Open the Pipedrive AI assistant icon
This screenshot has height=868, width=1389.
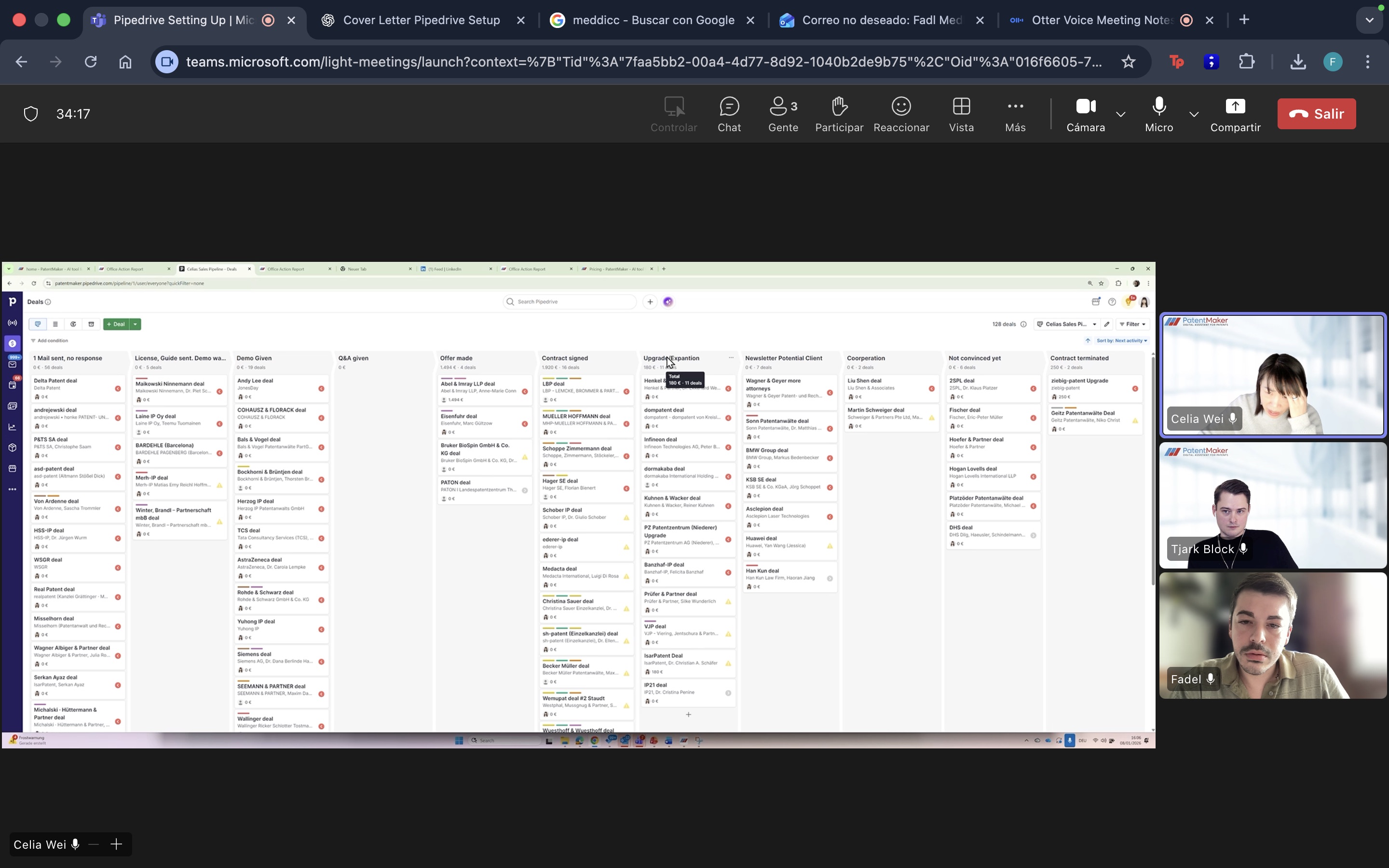pyautogui.click(x=668, y=301)
